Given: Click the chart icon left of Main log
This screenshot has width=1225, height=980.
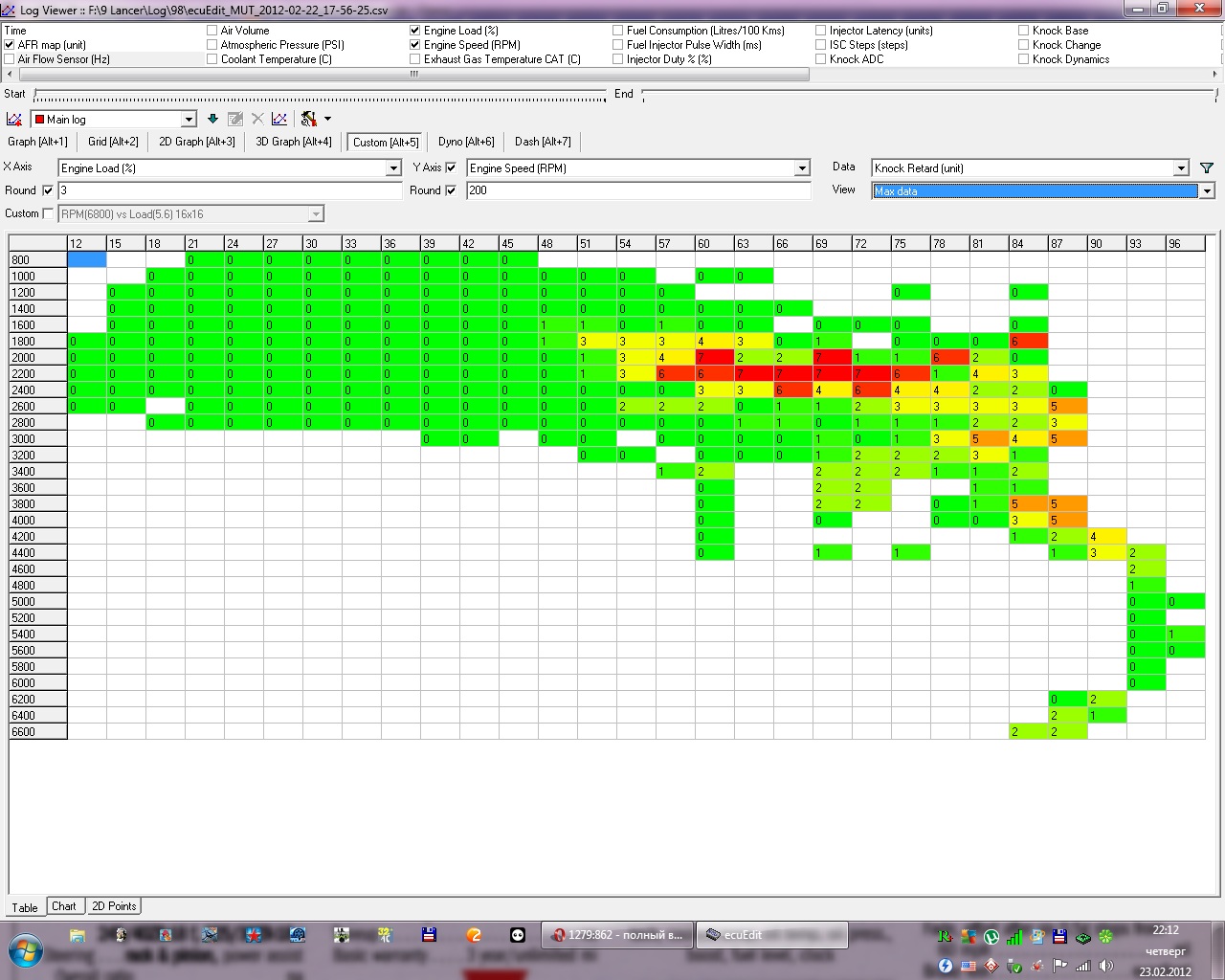Looking at the screenshot, I should tap(14, 120).
